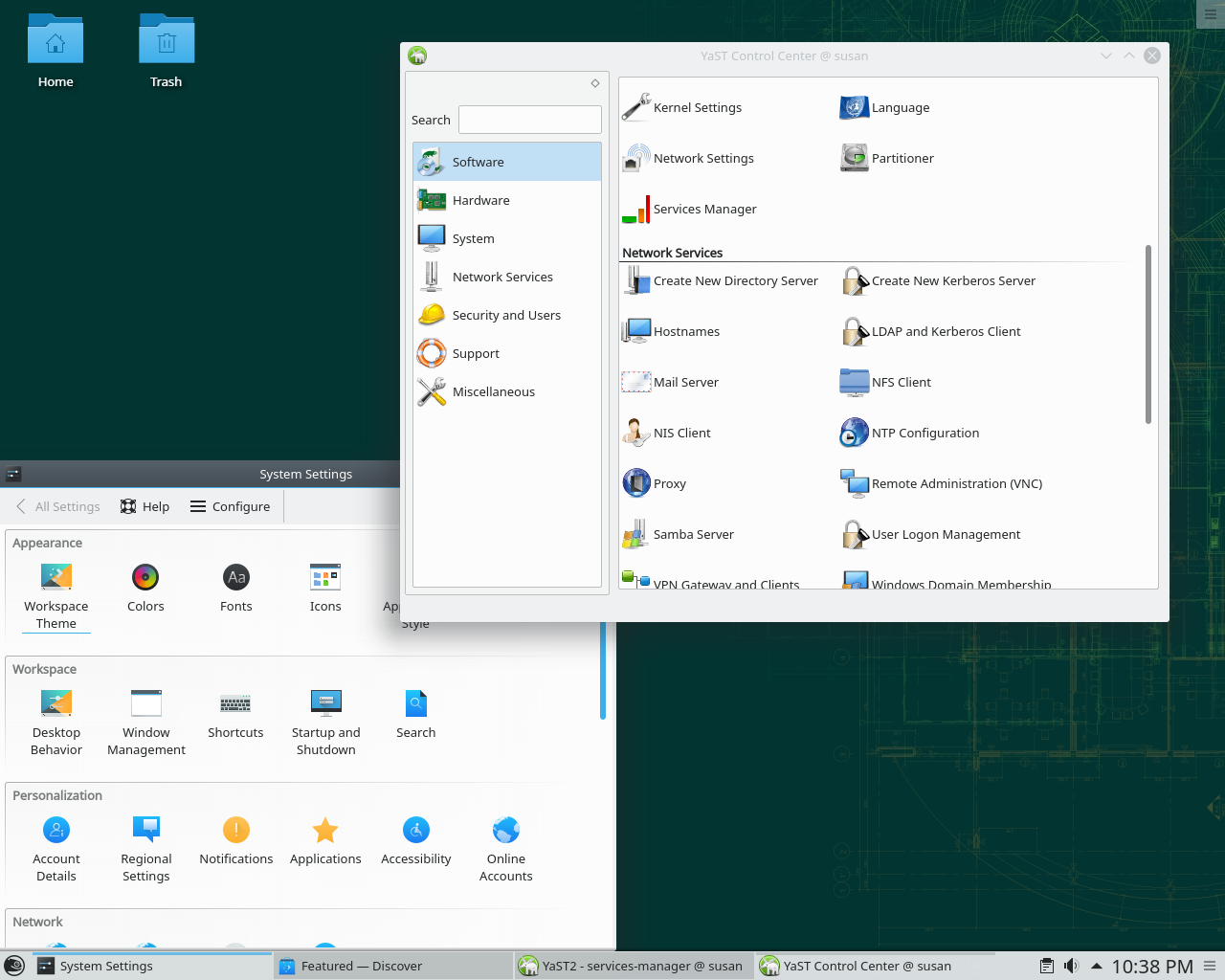Open Kernel Settings module in YaST
The width and height of the screenshot is (1225, 980).
[681, 107]
